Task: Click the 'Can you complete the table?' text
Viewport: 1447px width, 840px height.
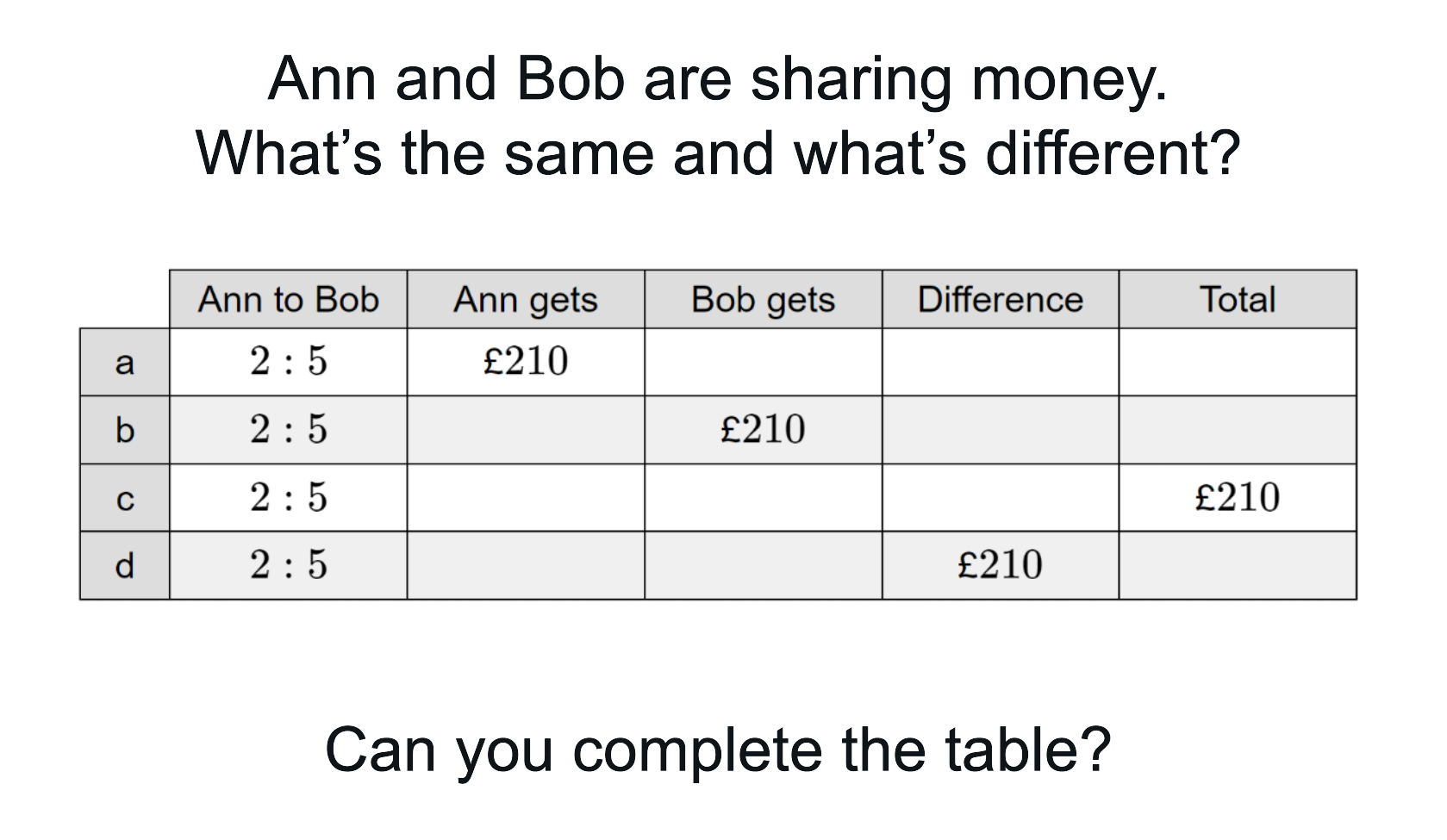Action: [718, 750]
